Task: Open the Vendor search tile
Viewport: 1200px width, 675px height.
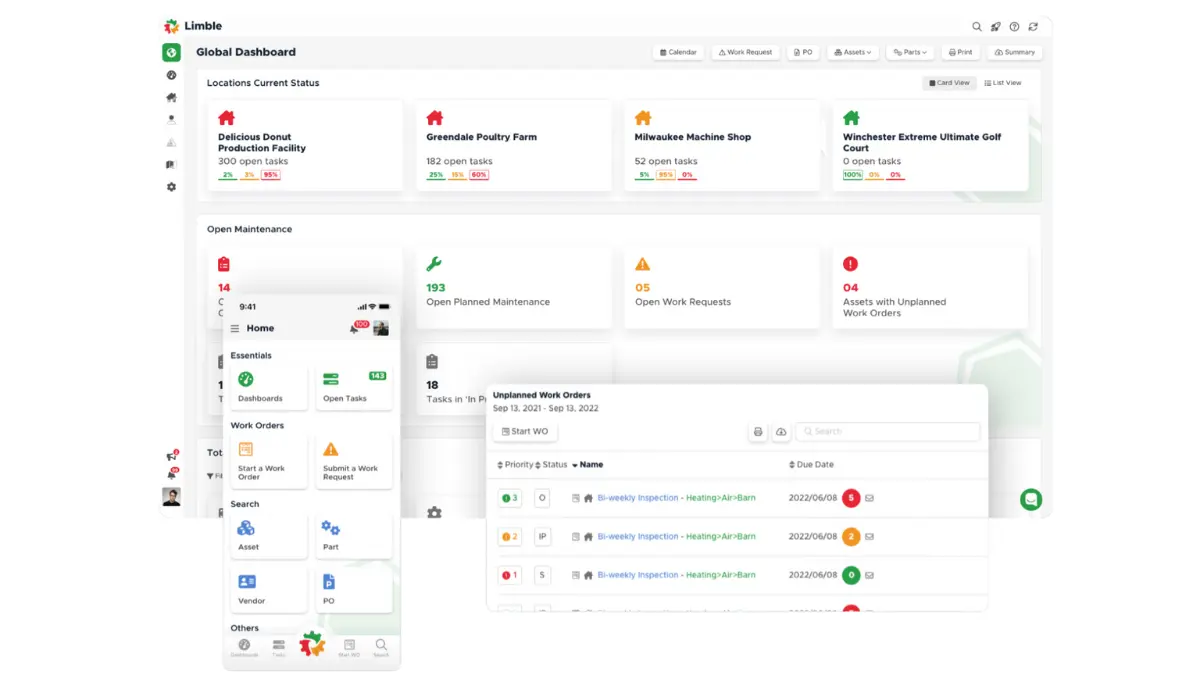Action: click(269, 590)
